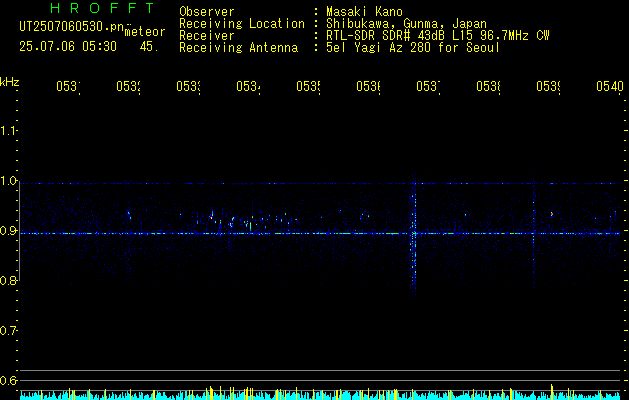Click the observer name Masaki Kano

[x=364, y=12]
